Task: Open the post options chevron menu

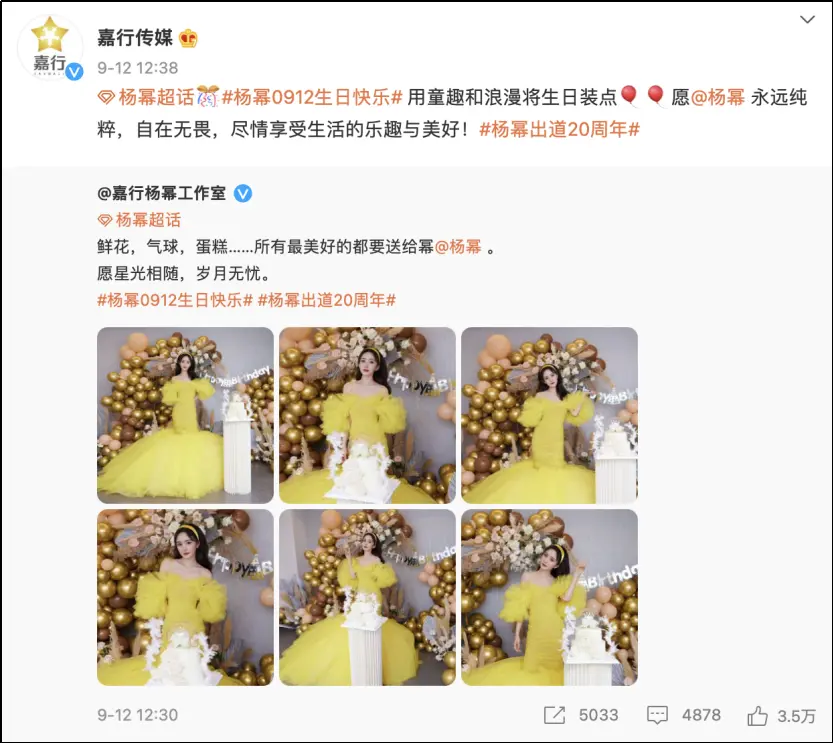Action: (x=807, y=20)
